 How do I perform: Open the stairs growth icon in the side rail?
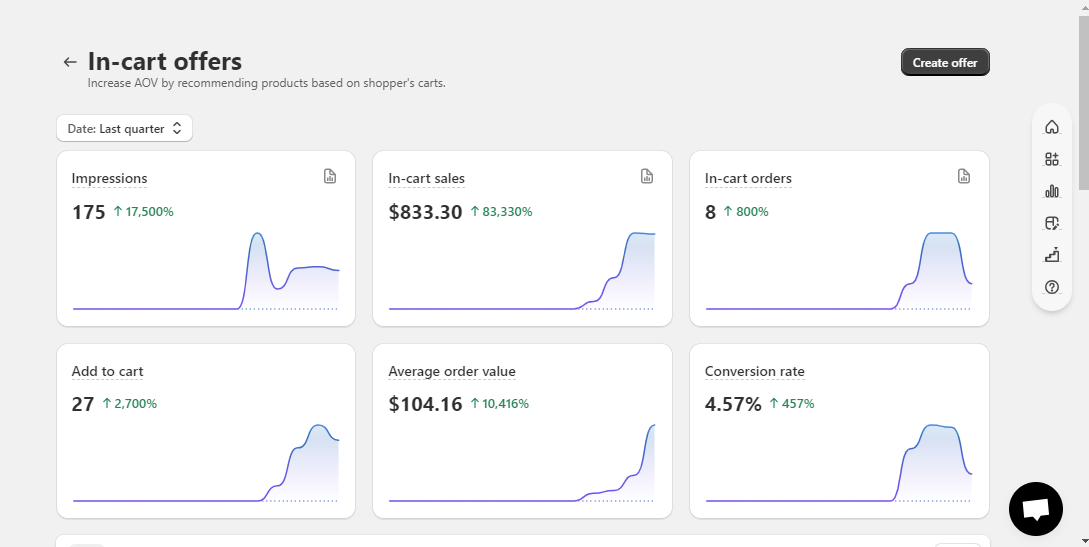(x=1051, y=255)
